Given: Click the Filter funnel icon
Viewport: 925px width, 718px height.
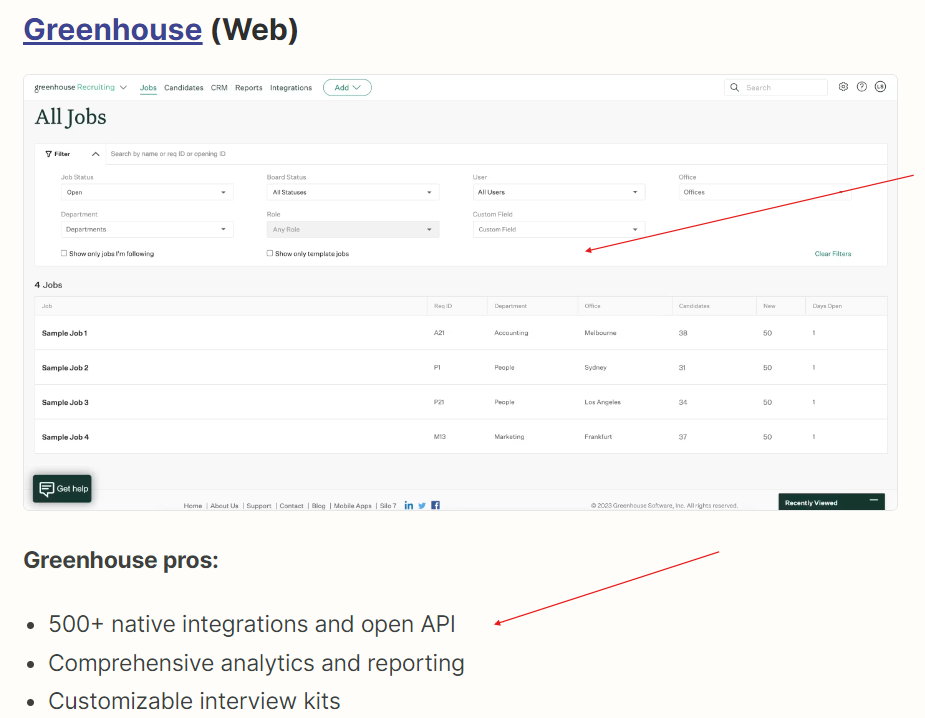Looking at the screenshot, I should [48, 154].
